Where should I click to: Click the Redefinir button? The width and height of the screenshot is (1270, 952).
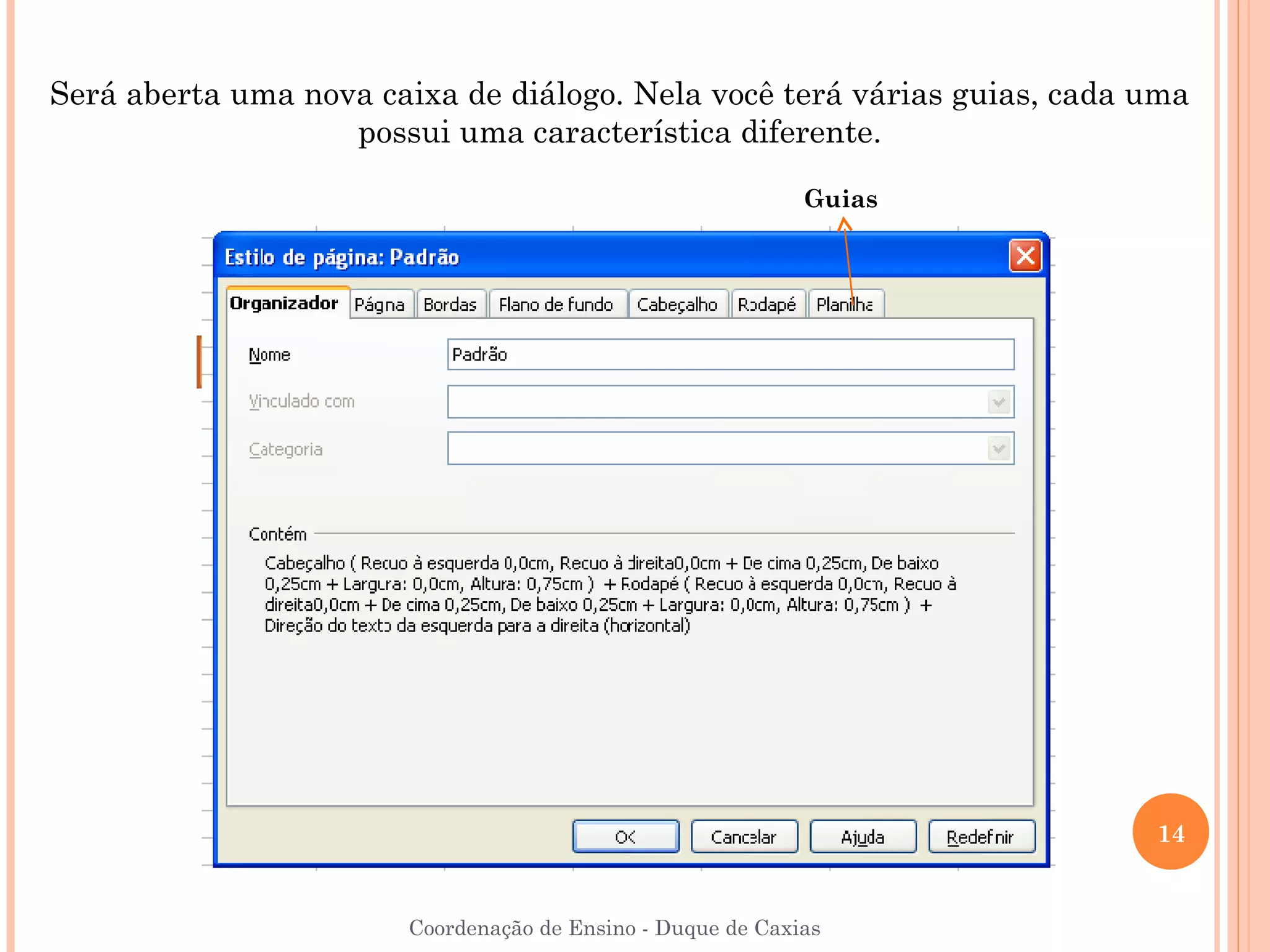[x=981, y=837]
